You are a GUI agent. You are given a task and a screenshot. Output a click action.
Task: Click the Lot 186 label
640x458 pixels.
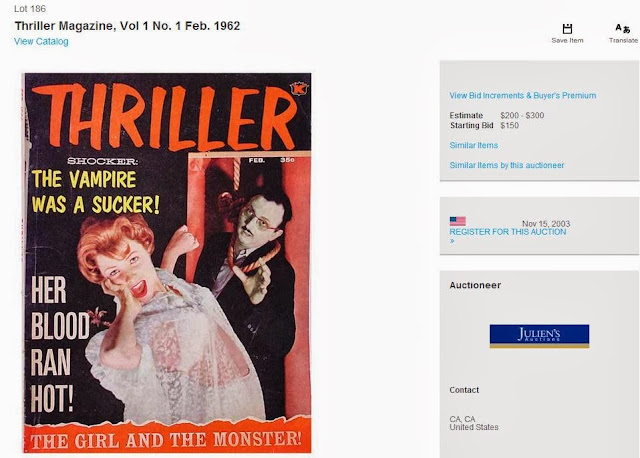(x=30, y=9)
